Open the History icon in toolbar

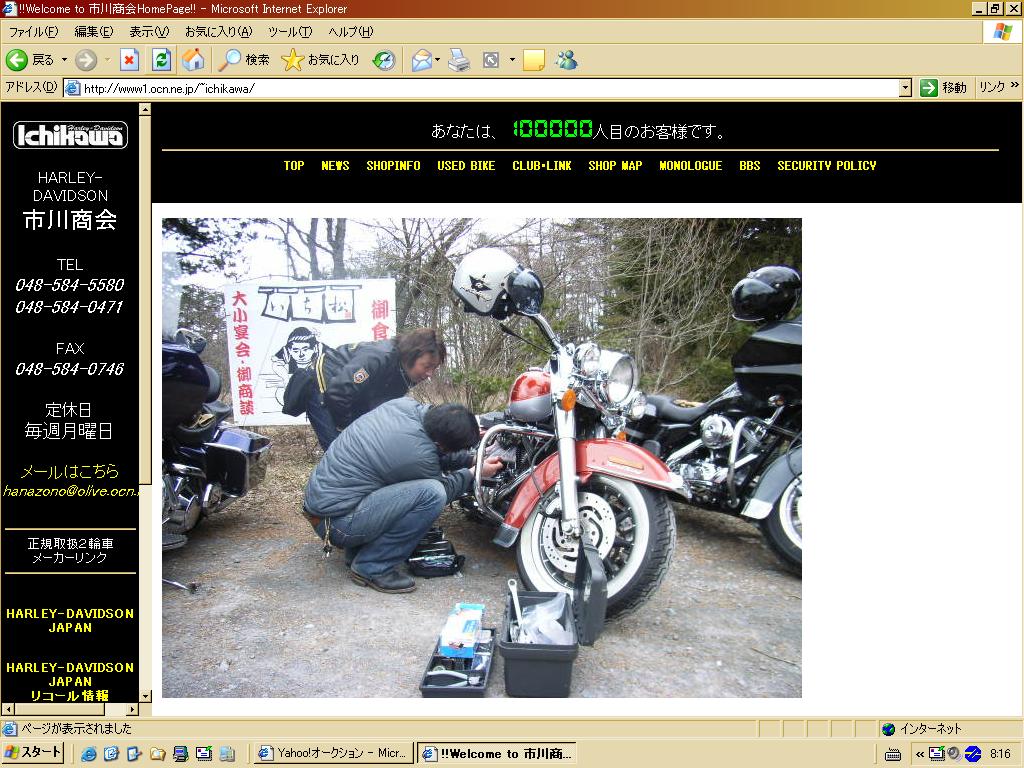384,60
